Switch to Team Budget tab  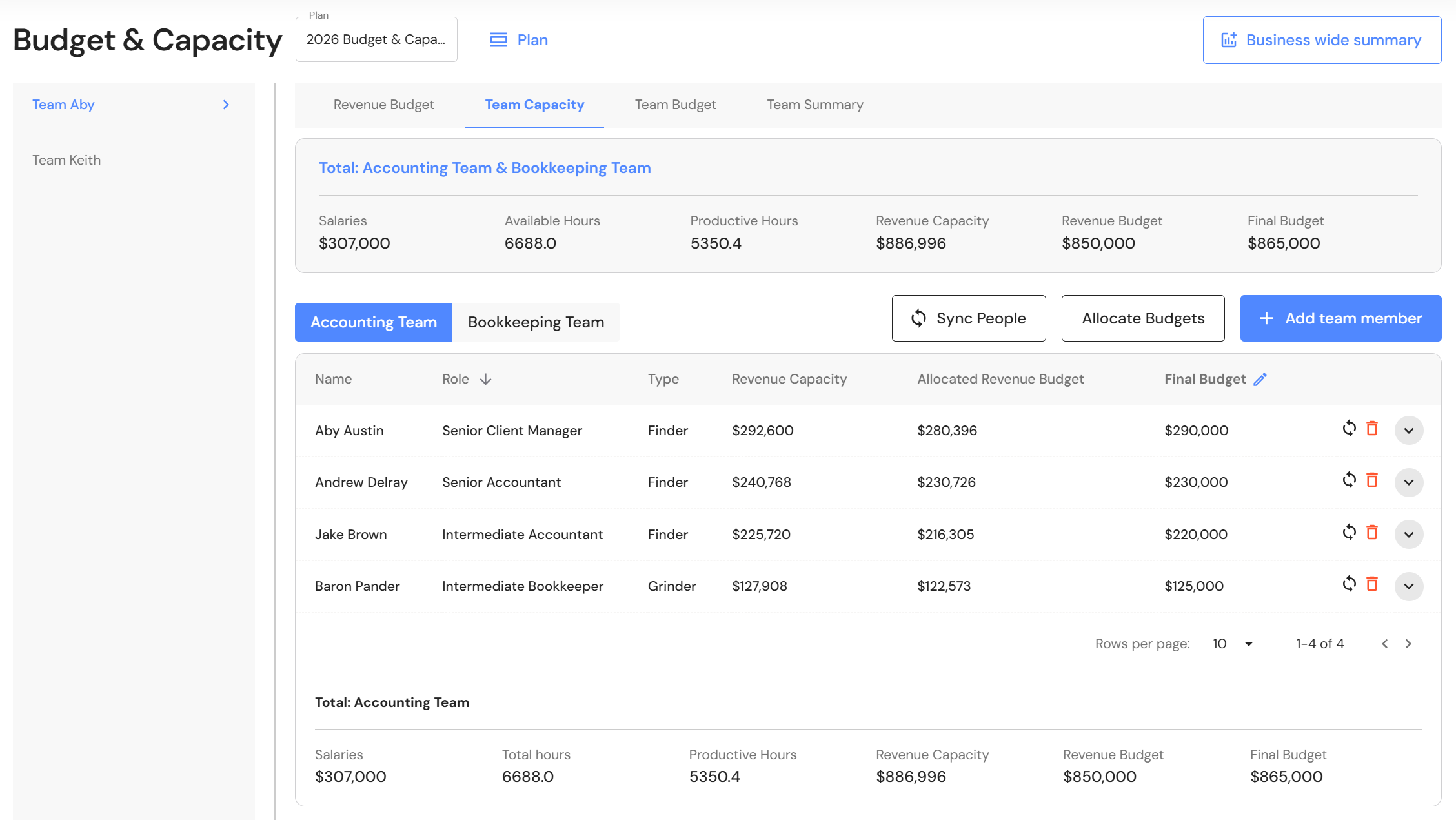point(675,105)
